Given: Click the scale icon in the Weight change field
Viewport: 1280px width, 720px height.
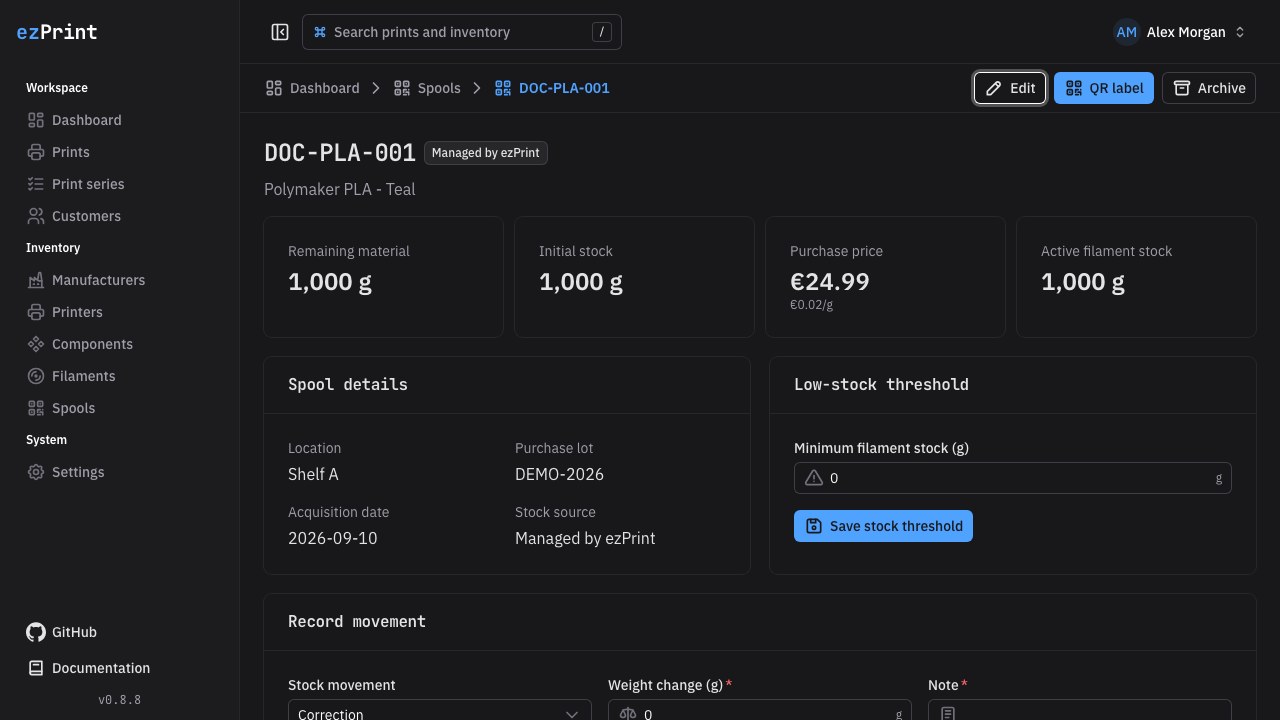Looking at the screenshot, I should click(x=628, y=713).
